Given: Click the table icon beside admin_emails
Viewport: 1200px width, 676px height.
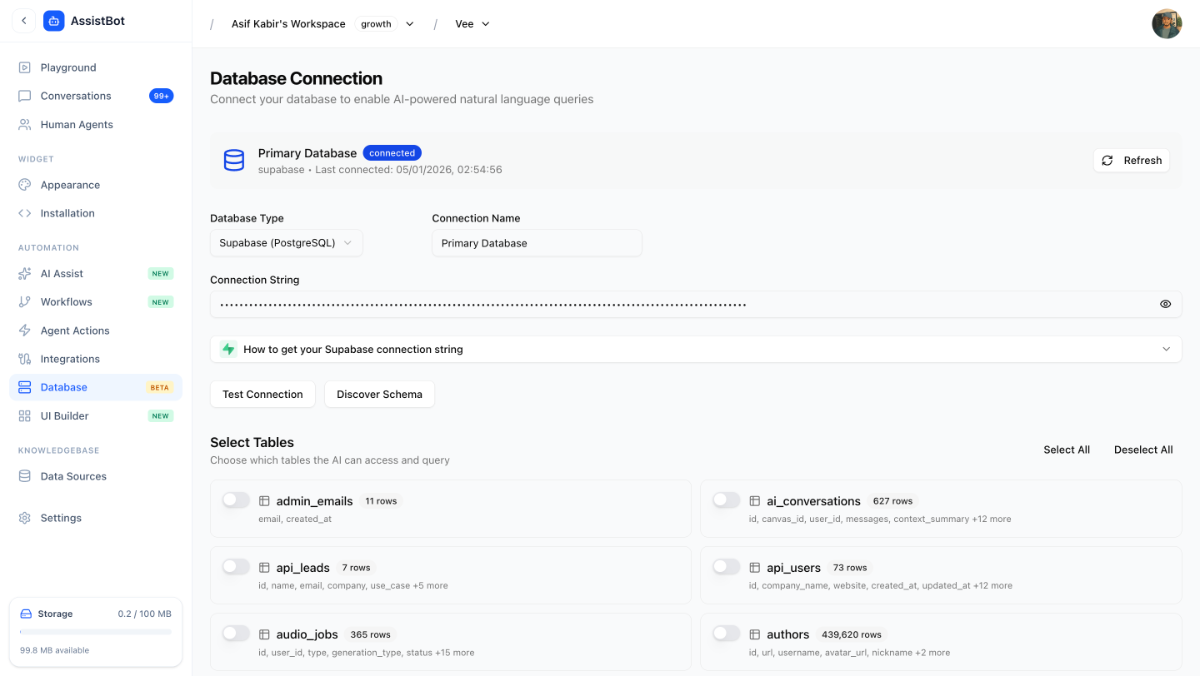Looking at the screenshot, I should click(265, 501).
